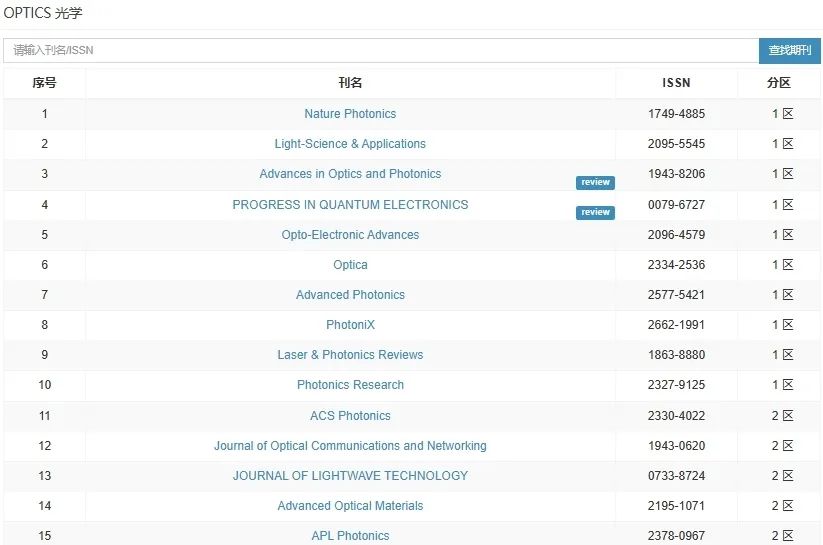Select ISSN 2378-0967 cell
The width and height of the screenshot is (823, 545).
tap(676, 535)
